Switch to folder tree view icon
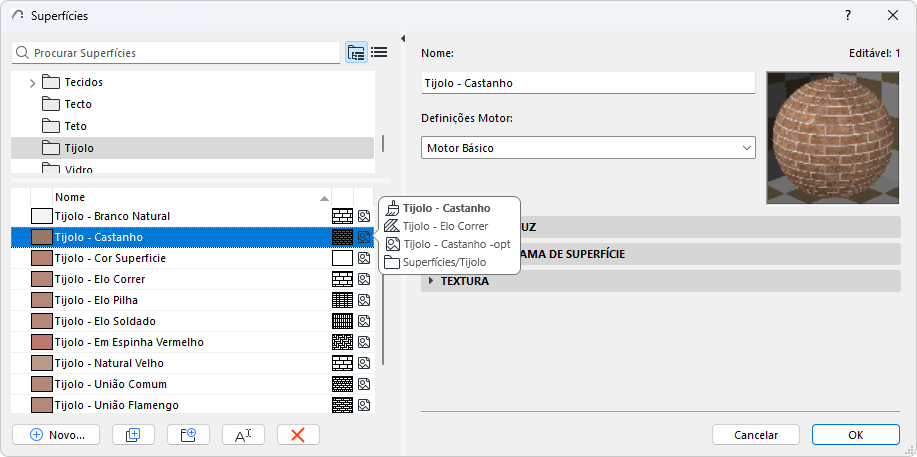The image size is (917, 457). [356, 53]
